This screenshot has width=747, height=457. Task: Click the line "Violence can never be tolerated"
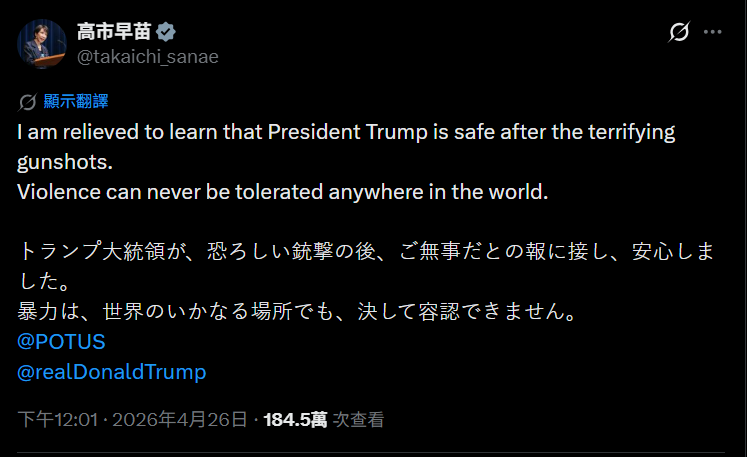pos(283,192)
